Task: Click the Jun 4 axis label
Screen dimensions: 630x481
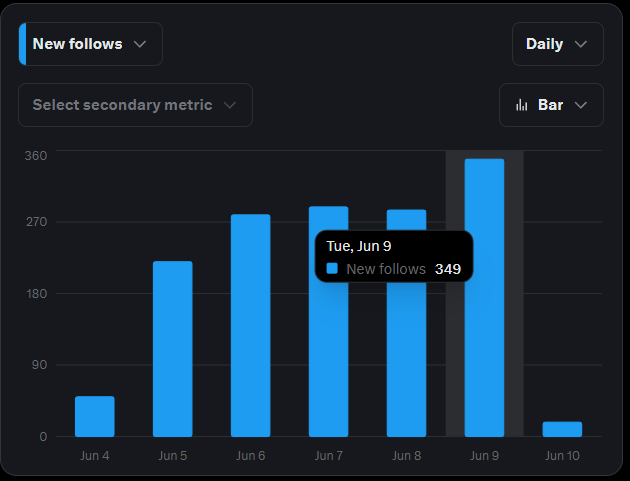Action: pyautogui.click(x=95, y=456)
